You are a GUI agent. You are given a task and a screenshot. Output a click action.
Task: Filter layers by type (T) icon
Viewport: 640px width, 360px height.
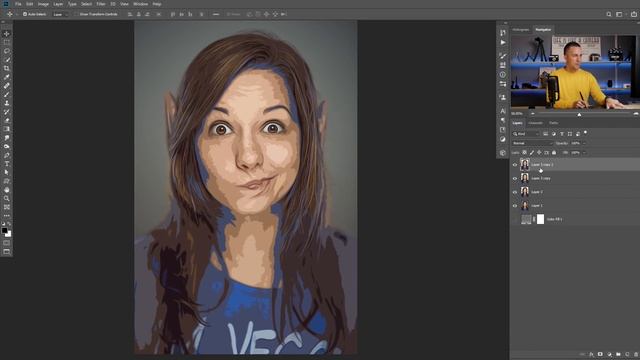[x=562, y=134]
